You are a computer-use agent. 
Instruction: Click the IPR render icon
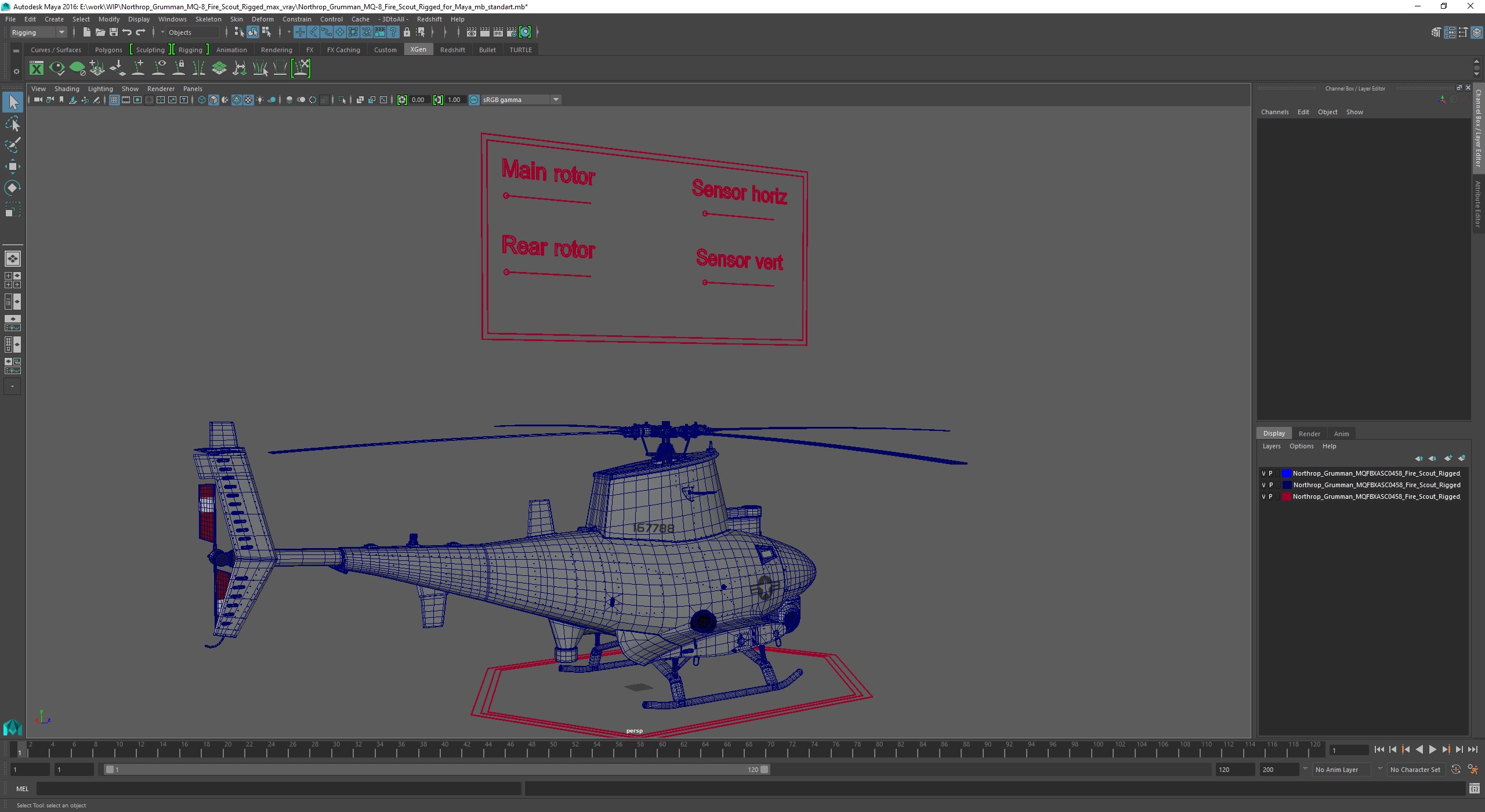point(498,32)
